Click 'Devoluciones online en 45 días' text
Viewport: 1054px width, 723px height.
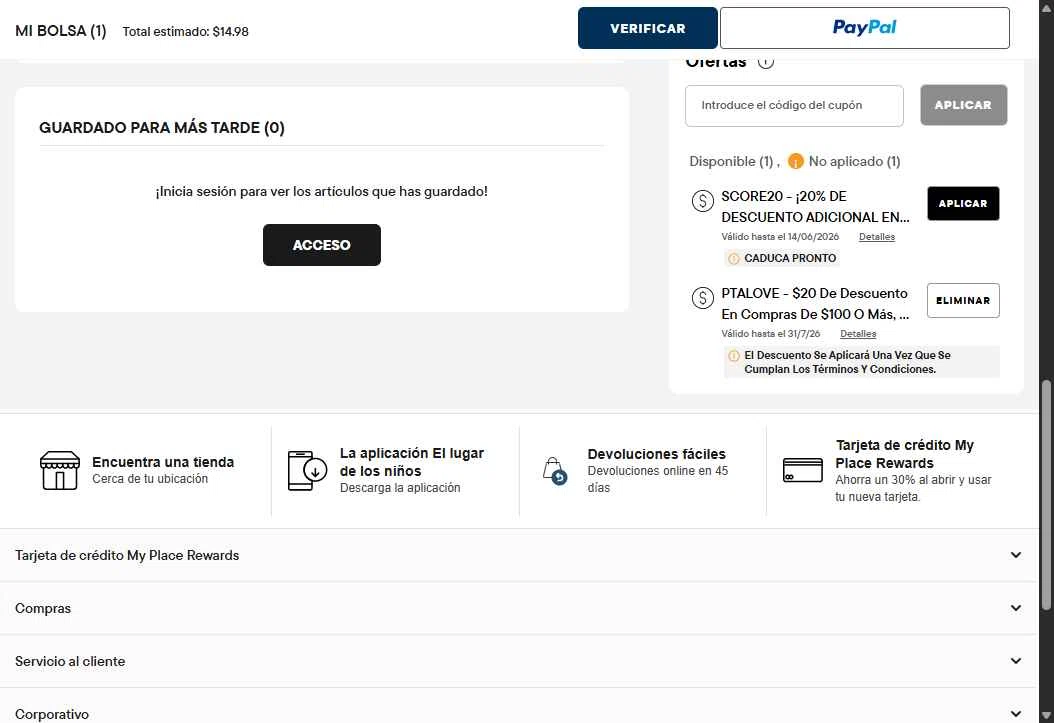657,479
